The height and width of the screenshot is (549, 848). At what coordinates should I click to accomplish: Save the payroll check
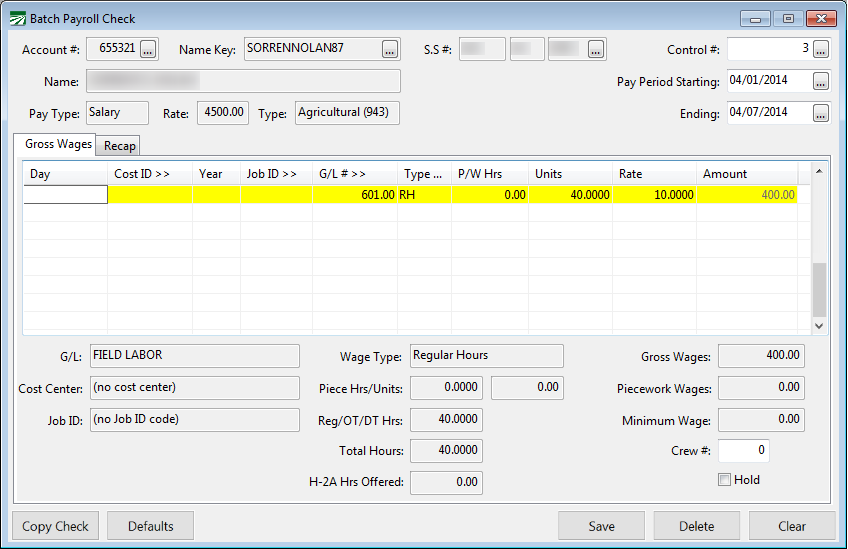[601, 526]
